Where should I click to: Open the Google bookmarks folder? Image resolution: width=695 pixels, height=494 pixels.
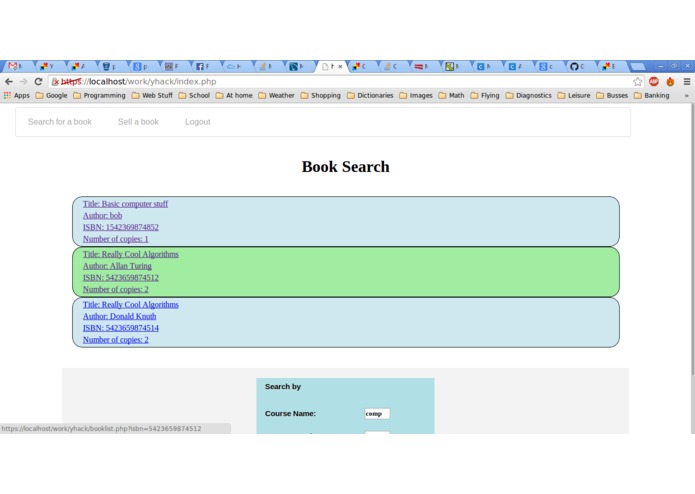coord(51,95)
